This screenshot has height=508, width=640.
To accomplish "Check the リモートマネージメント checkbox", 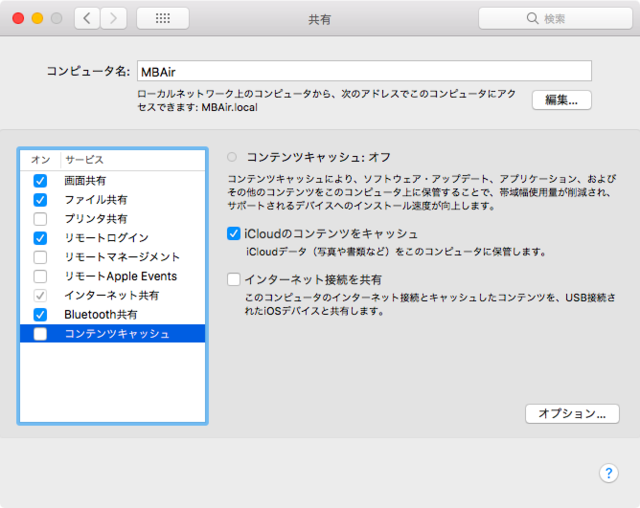I will (x=40, y=257).
